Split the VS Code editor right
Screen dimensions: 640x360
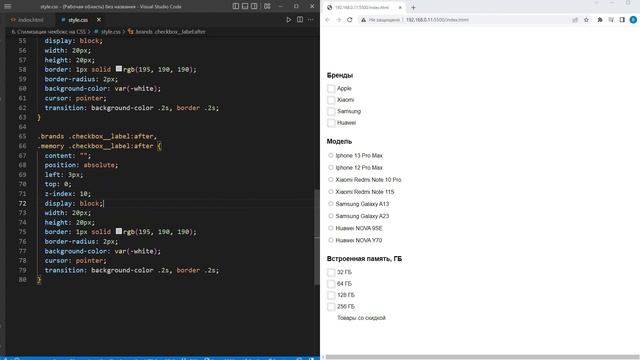coord(300,20)
